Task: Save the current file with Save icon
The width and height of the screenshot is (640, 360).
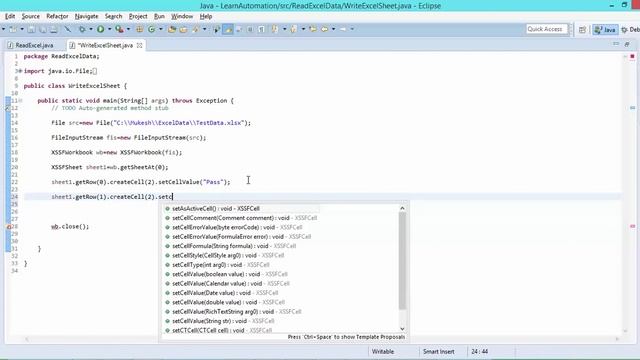Action: point(31,29)
